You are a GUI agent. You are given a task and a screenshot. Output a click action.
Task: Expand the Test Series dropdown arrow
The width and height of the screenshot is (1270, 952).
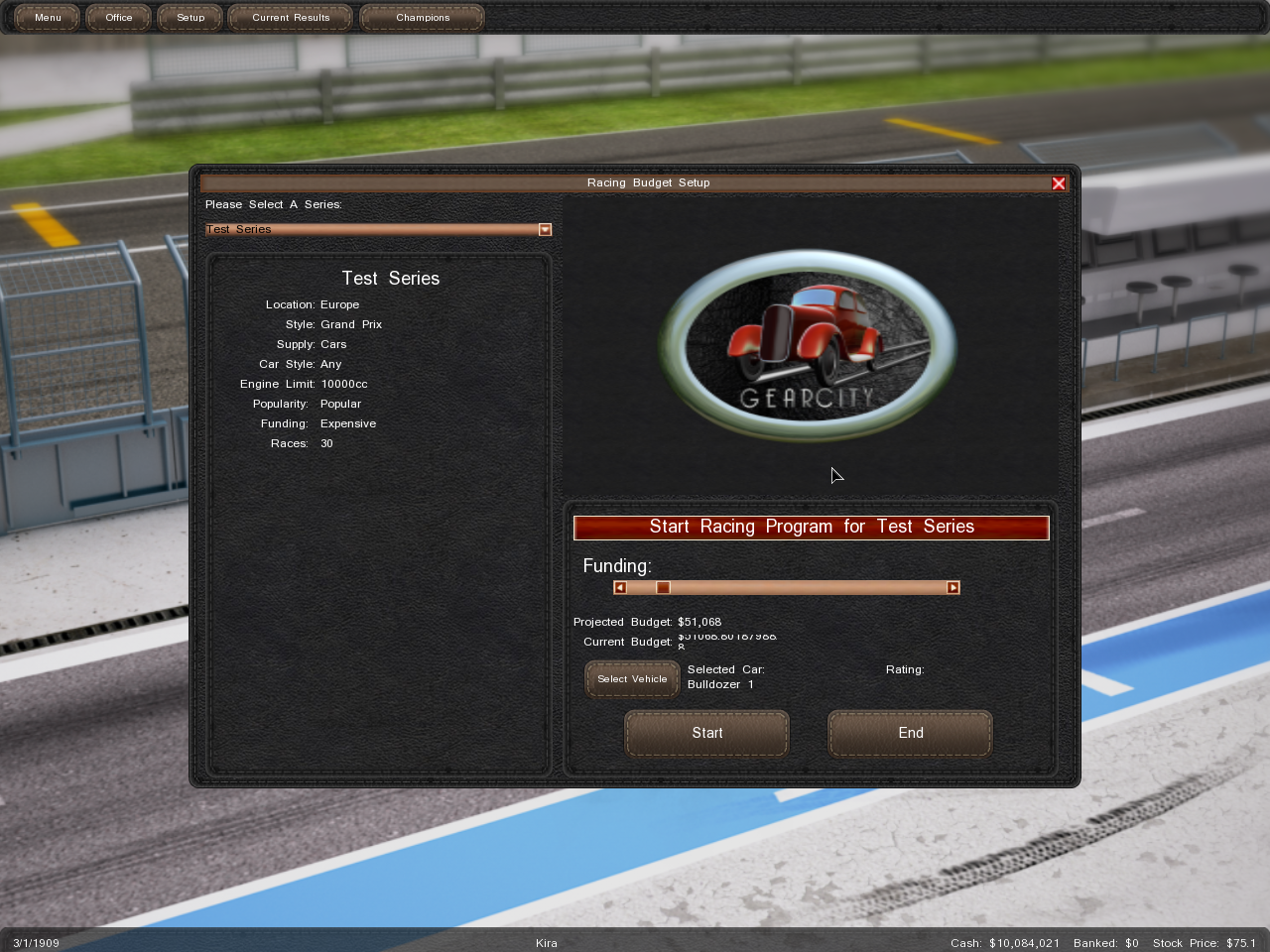click(545, 230)
